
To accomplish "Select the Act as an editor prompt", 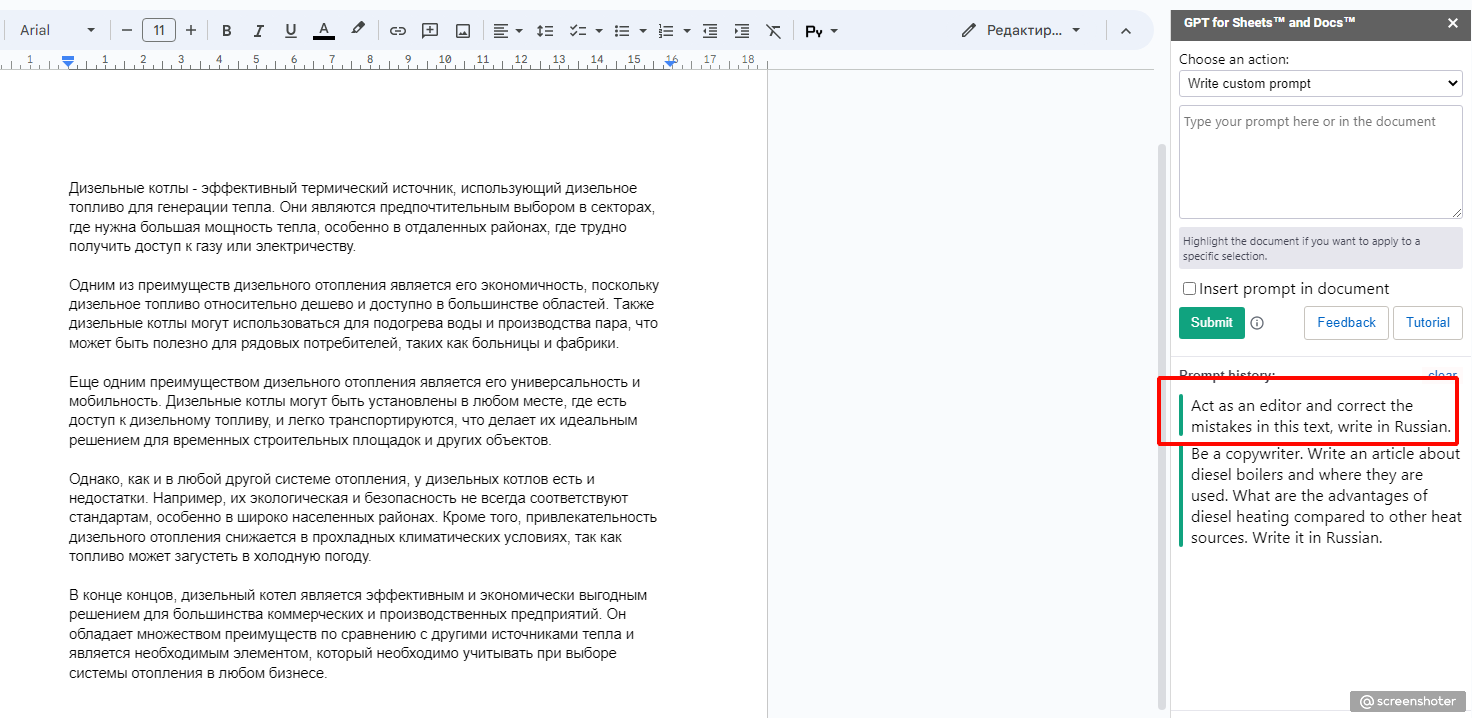I will pos(1320,416).
